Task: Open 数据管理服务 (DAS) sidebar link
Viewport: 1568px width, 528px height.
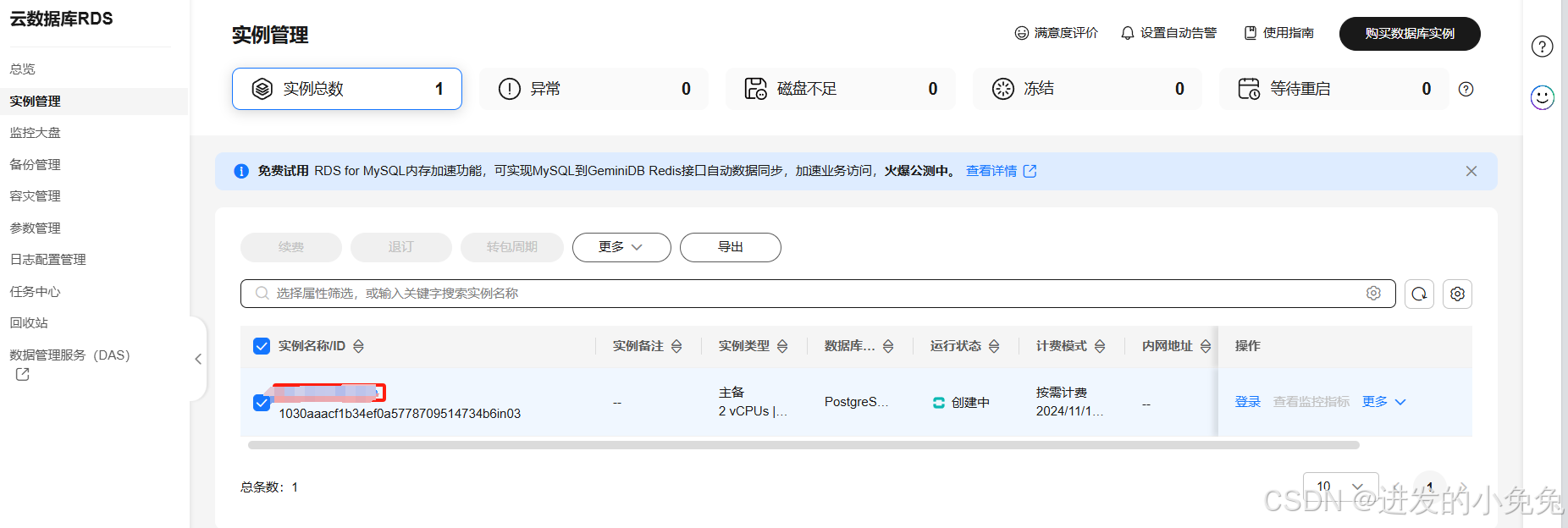Action: 70,355
